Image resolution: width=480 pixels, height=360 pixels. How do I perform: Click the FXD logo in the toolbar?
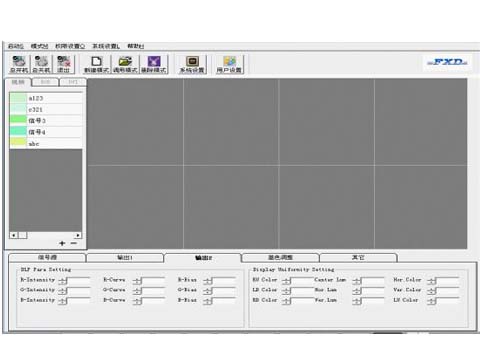(x=447, y=62)
